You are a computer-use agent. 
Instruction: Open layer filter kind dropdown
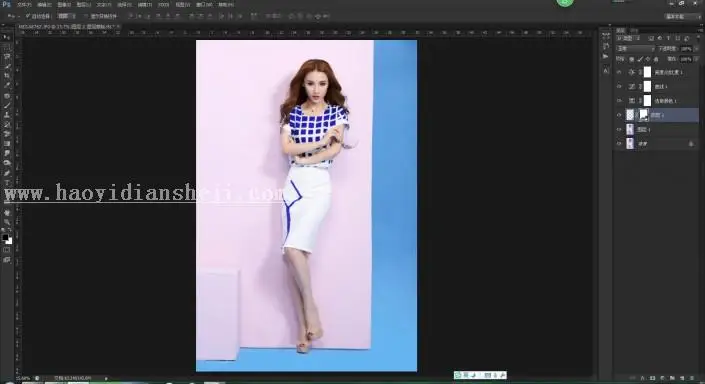click(628, 39)
